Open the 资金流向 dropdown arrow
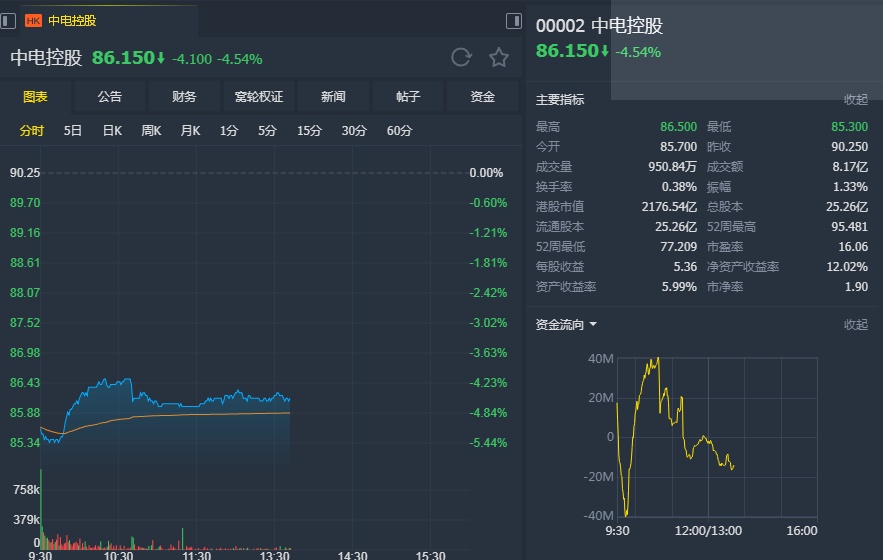Screen dimensions: 883x560 [593, 325]
